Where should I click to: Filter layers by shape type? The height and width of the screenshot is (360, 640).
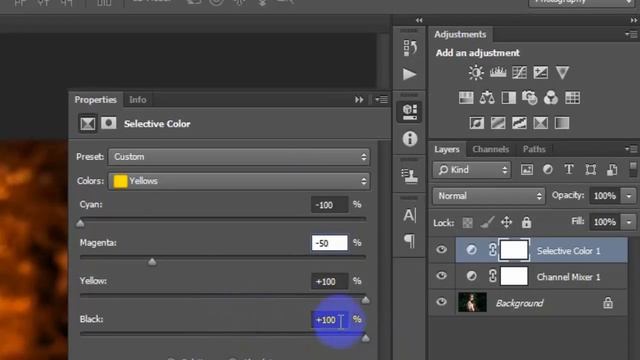(x=590, y=170)
